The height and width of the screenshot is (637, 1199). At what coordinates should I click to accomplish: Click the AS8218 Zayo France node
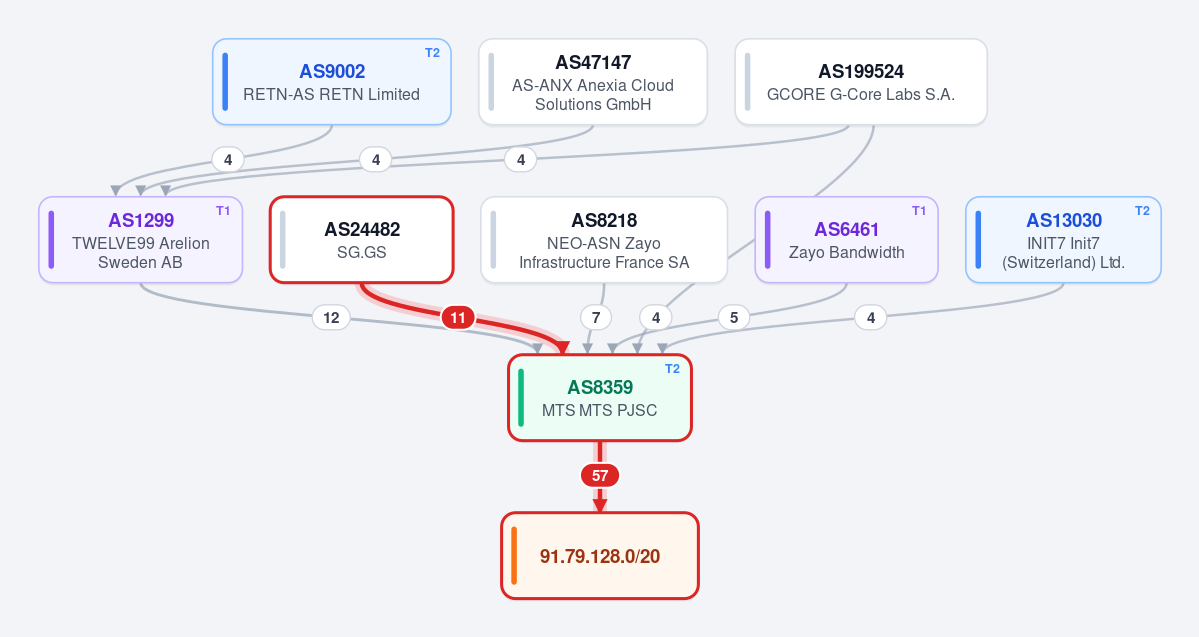click(x=604, y=240)
